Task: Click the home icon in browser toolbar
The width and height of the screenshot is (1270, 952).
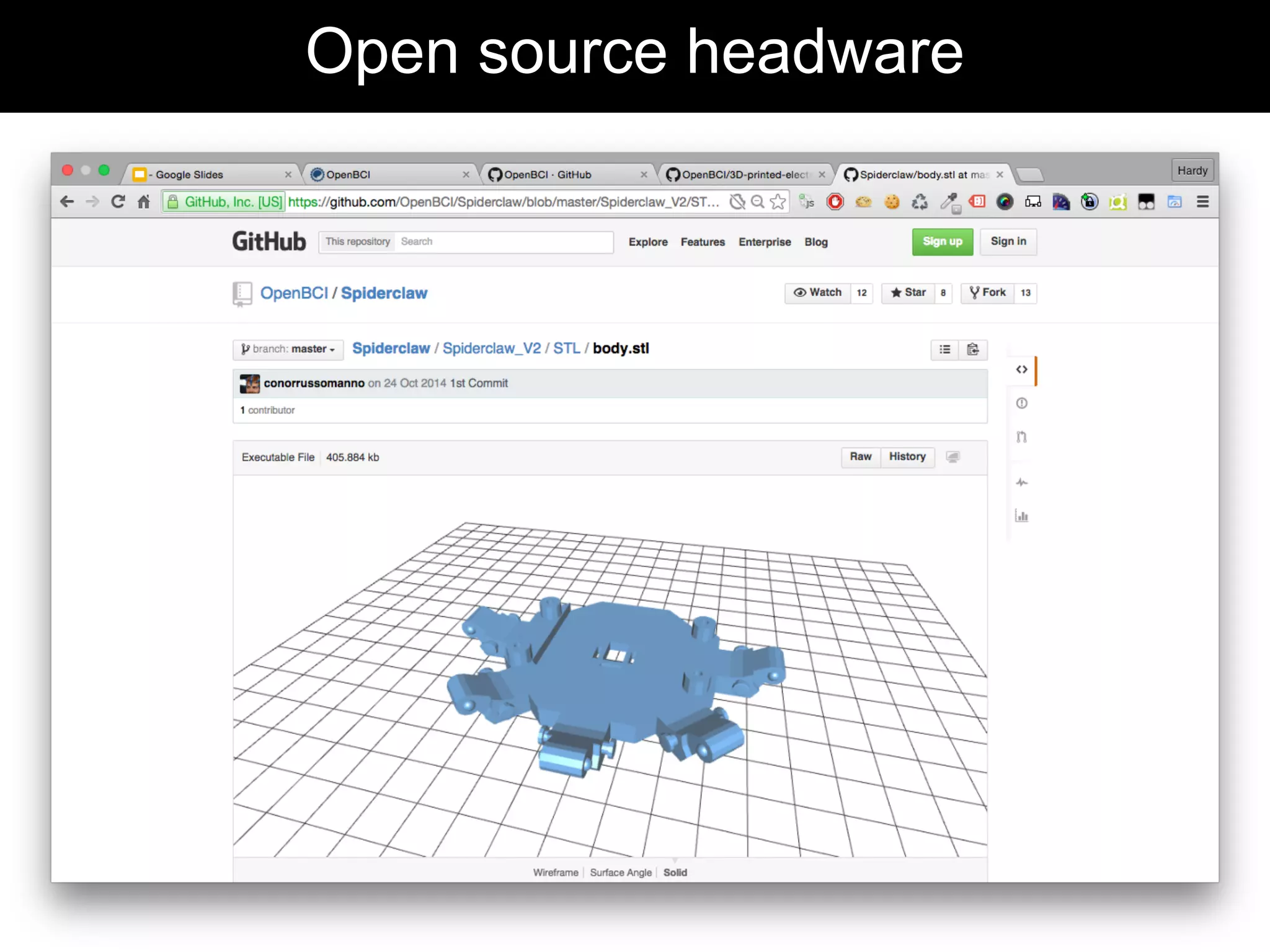Action: pos(144,201)
